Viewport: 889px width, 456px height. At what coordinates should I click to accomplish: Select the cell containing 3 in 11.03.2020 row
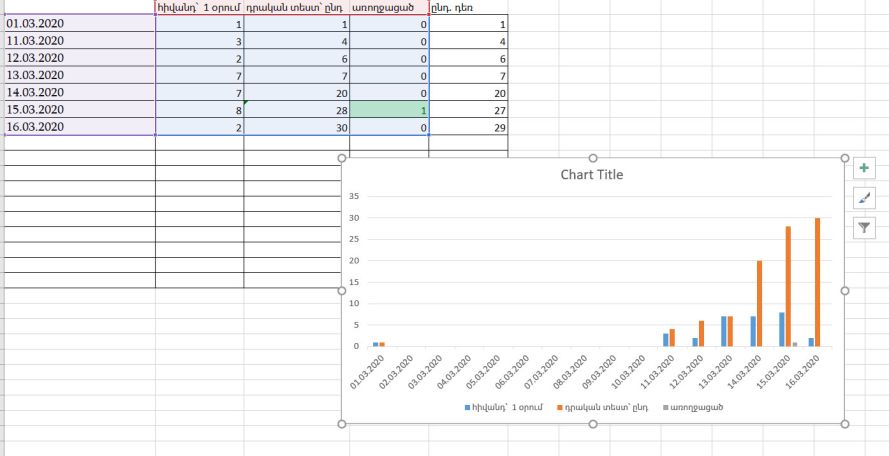click(x=200, y=41)
